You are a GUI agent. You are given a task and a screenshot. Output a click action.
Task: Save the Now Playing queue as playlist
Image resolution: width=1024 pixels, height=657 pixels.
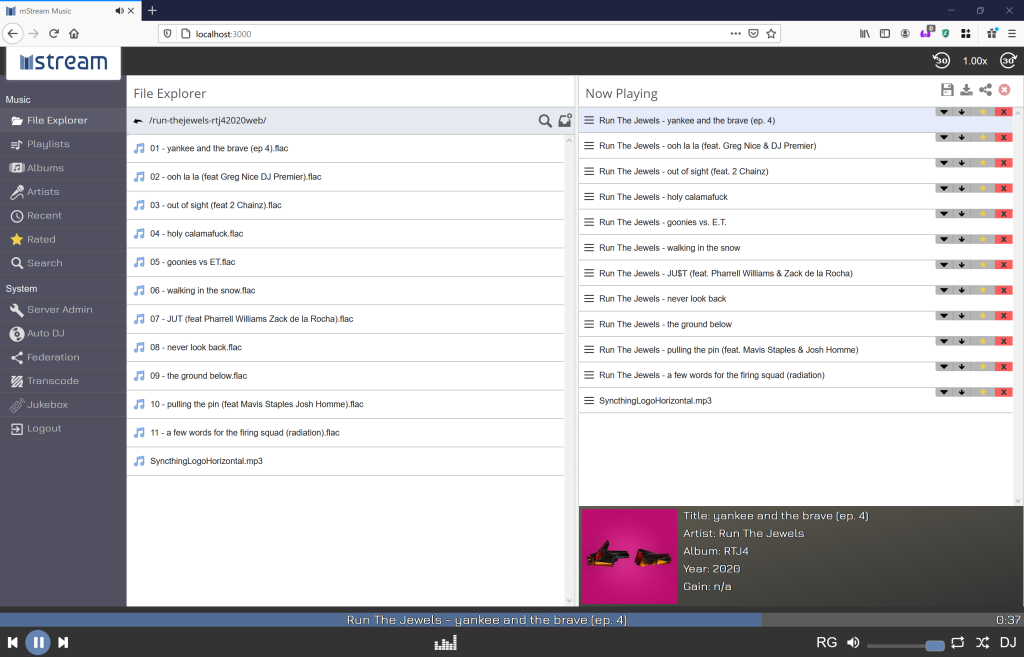pyautogui.click(x=947, y=90)
